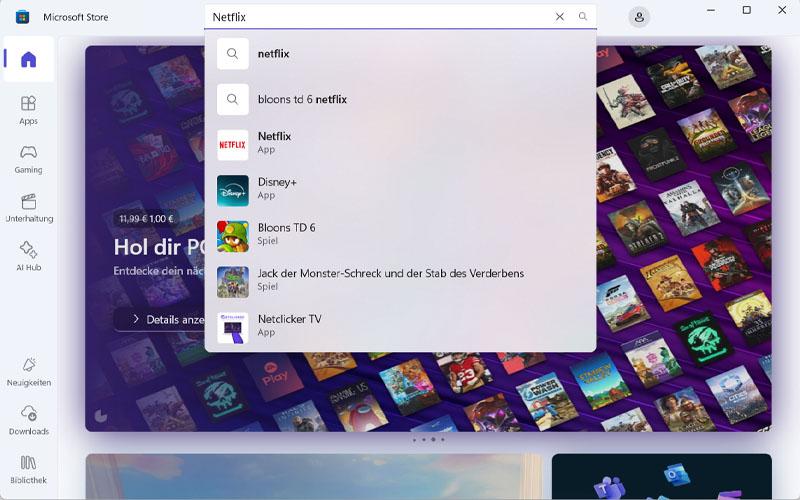Screen dimensions: 800x500
Task: Open the Netflix app result
Action: [x=400, y=144]
